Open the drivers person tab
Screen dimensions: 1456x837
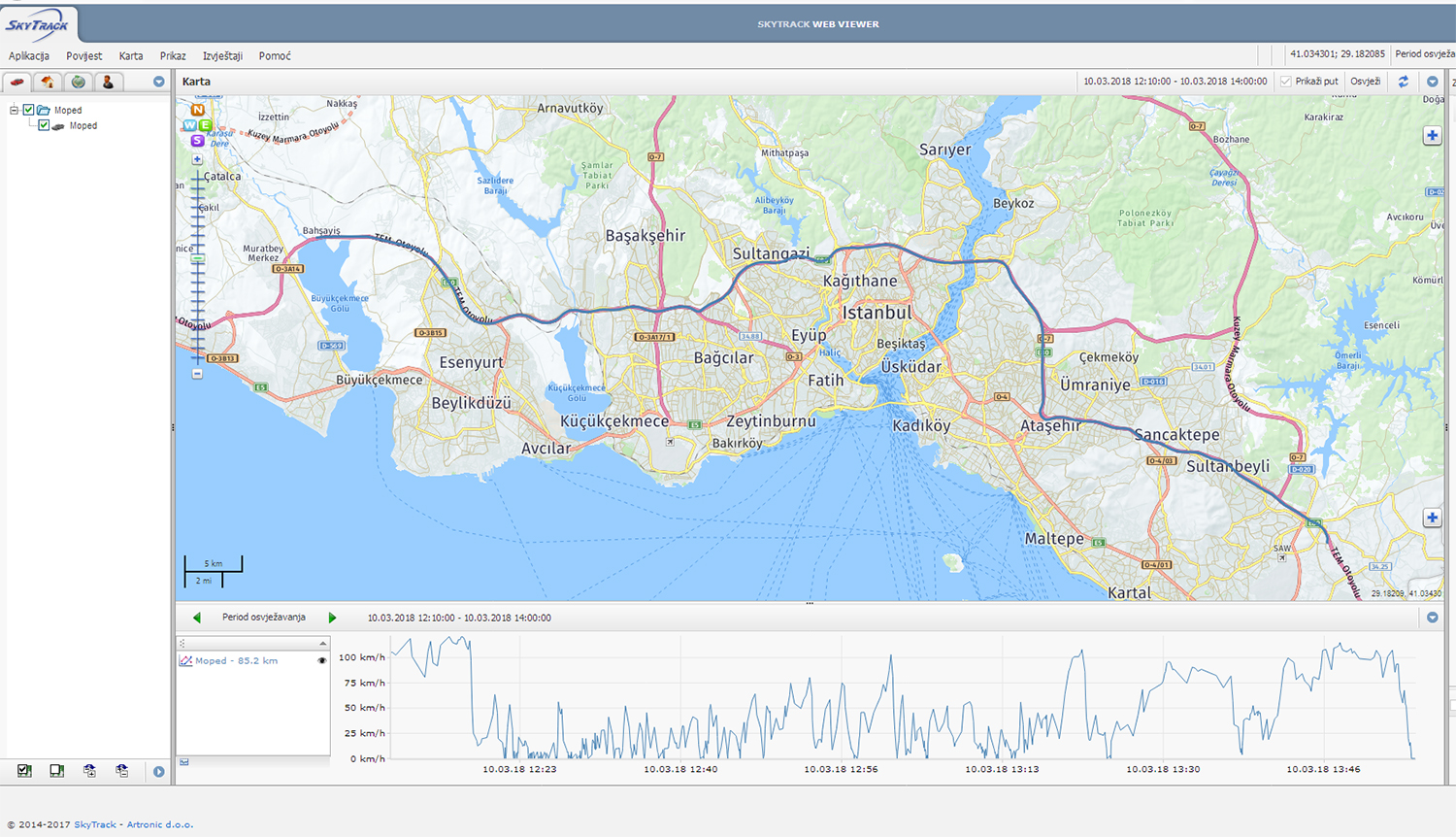tap(109, 82)
